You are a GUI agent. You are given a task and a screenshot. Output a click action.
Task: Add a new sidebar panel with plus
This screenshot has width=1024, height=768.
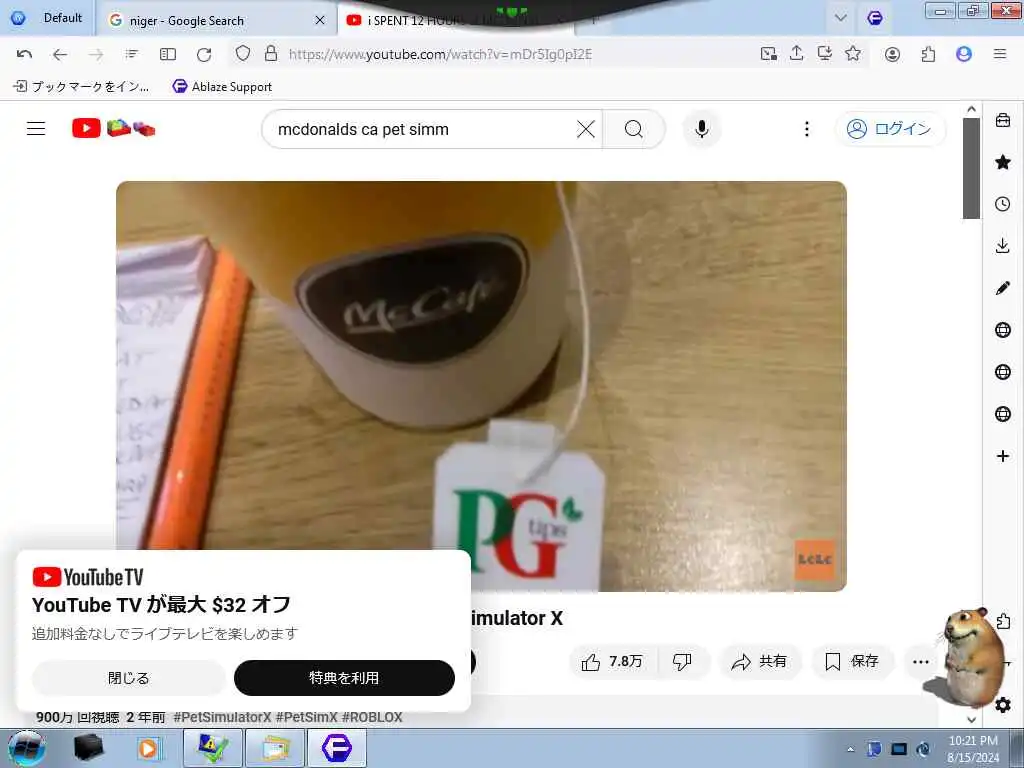1003,456
